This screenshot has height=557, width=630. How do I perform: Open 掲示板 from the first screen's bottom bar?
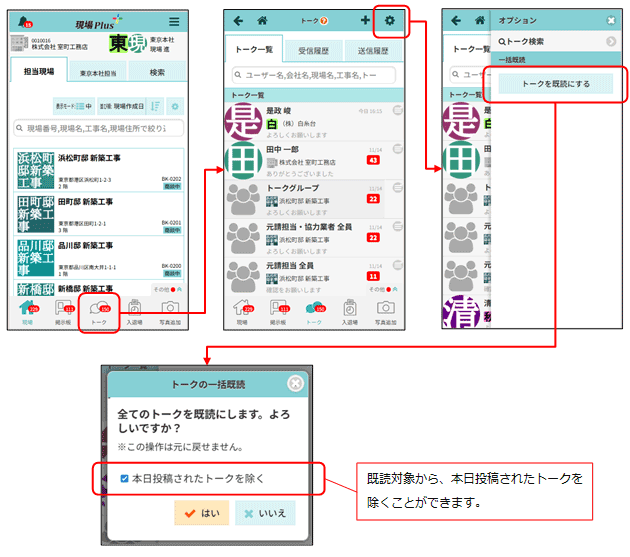point(62,312)
